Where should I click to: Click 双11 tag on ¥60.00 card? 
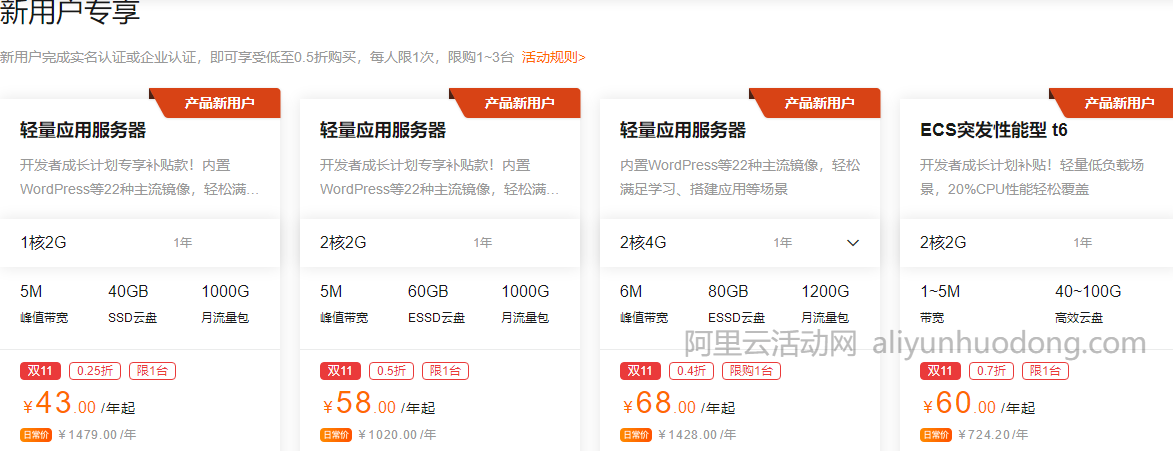[x=941, y=370]
